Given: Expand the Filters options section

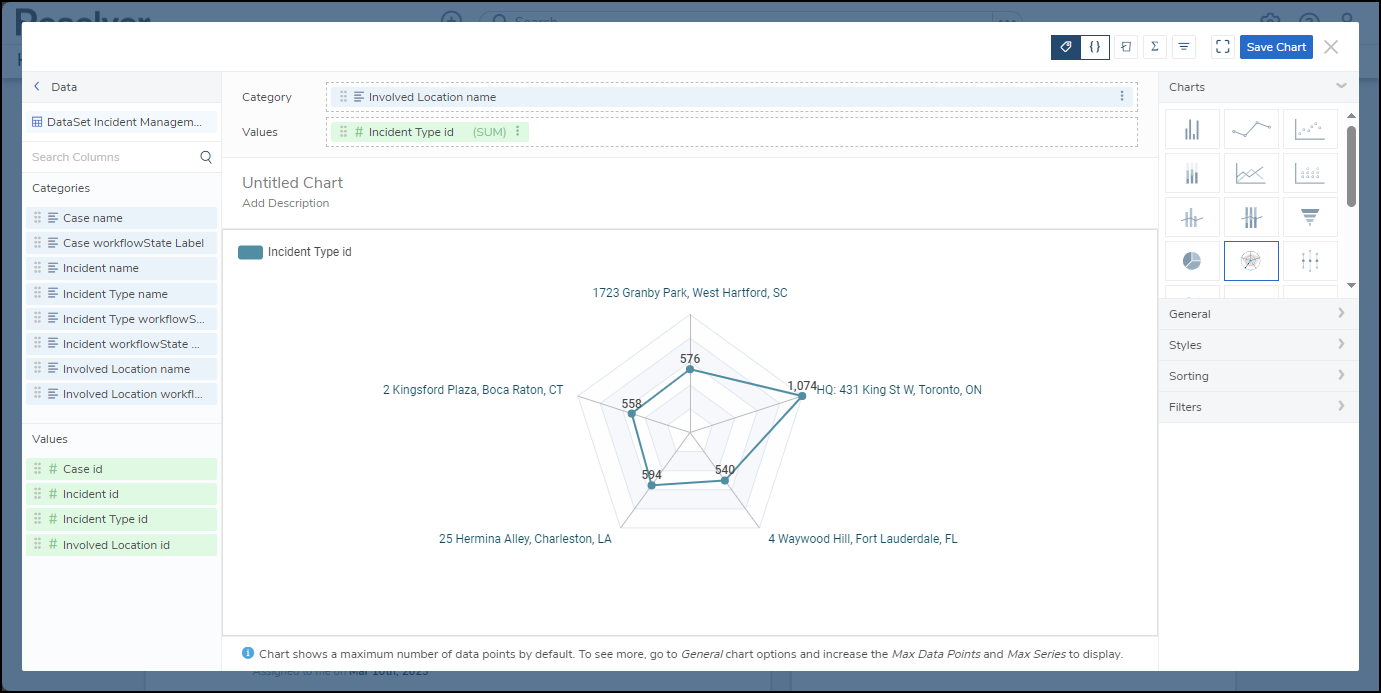Looking at the screenshot, I should [x=1258, y=407].
